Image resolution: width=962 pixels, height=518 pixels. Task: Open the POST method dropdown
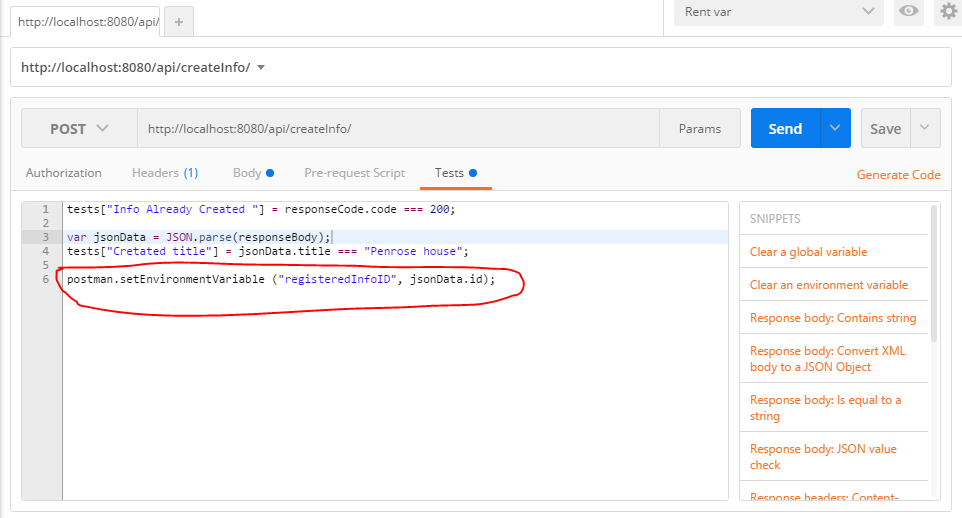(x=79, y=128)
